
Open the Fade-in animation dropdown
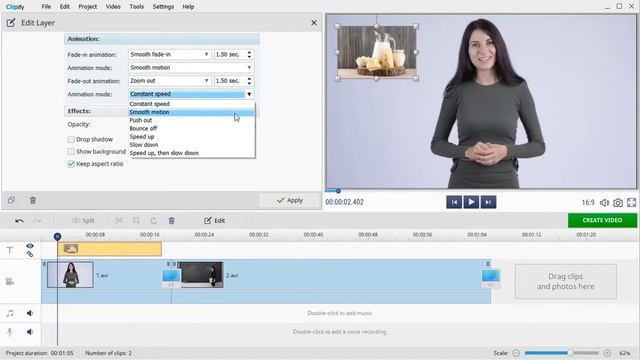(x=170, y=54)
